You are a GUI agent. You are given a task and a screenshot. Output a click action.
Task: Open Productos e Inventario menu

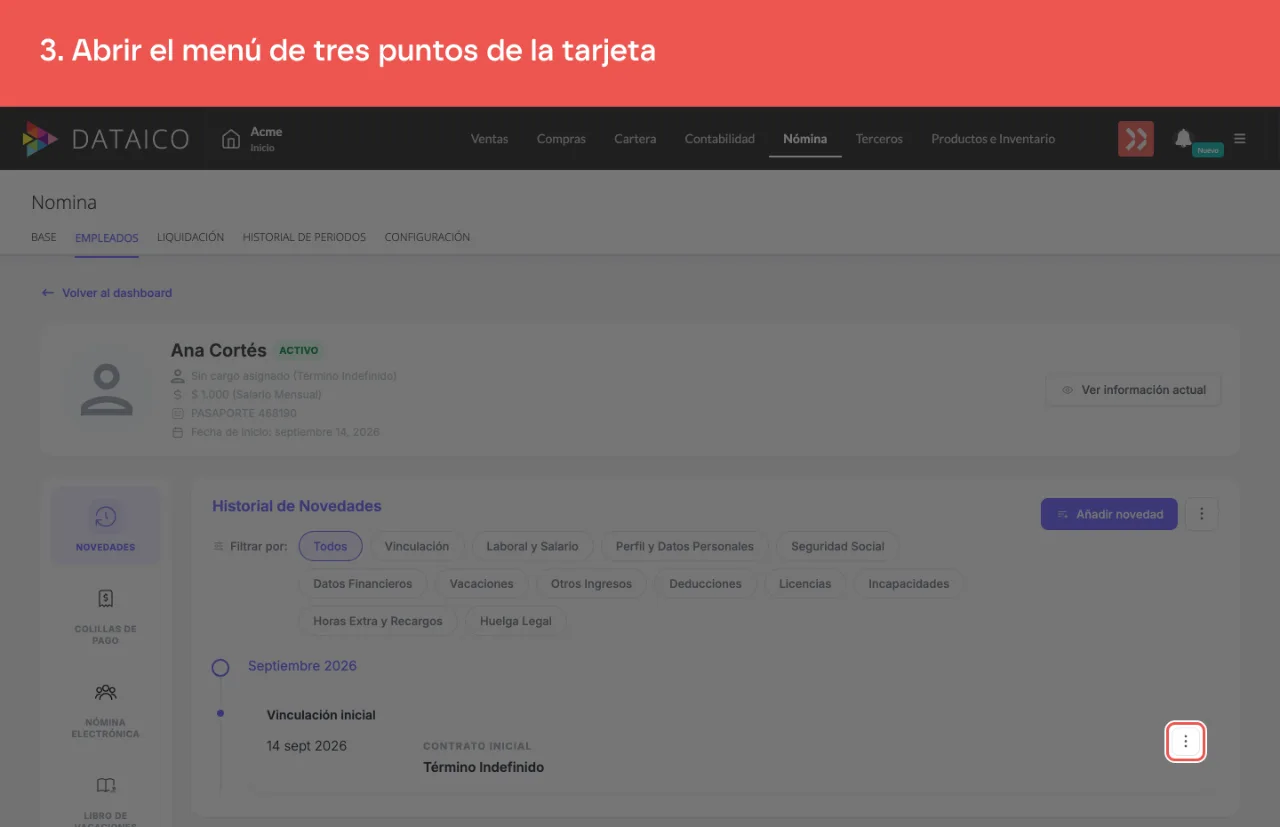[993, 139]
